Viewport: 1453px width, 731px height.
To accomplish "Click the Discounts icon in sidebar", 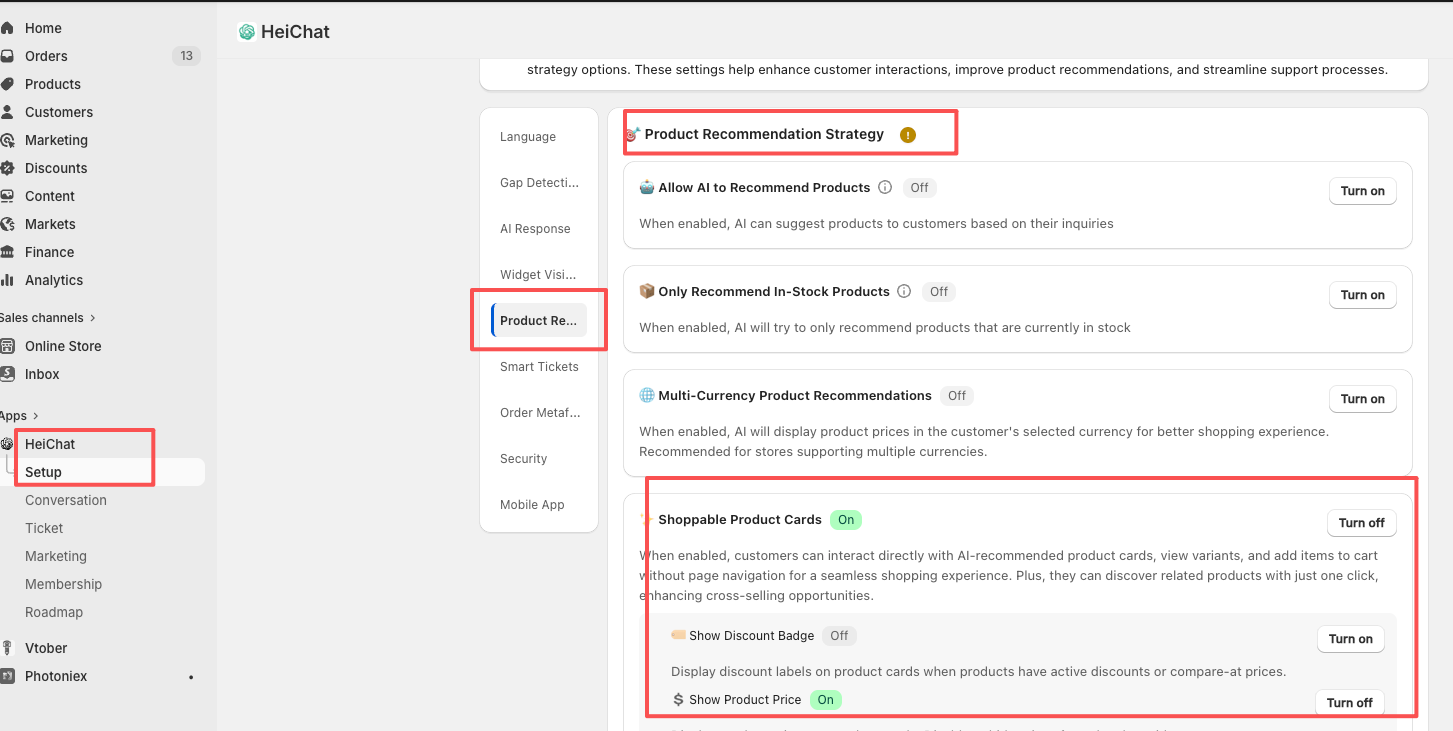I will [x=7, y=168].
